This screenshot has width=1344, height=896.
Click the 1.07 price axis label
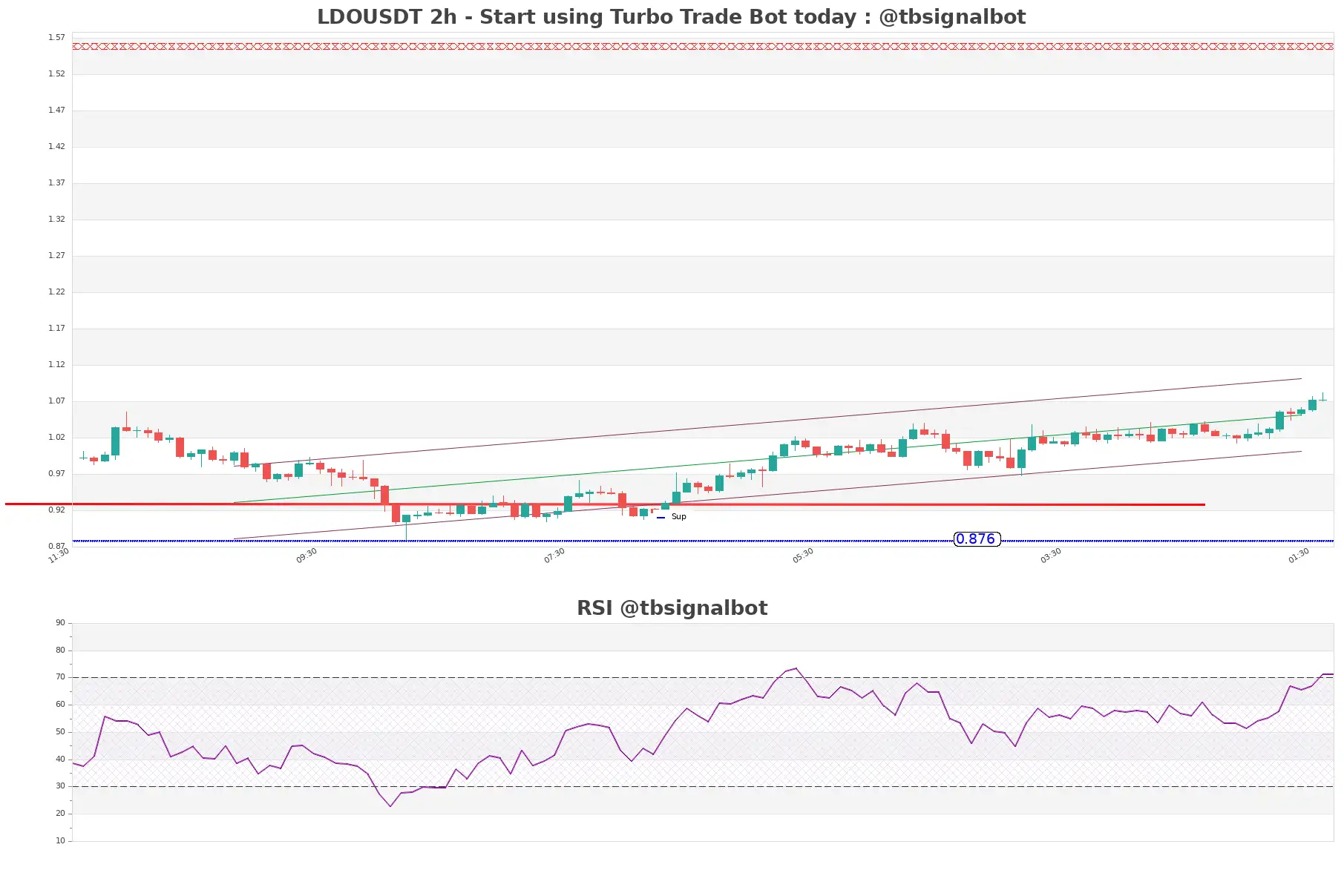tap(56, 401)
